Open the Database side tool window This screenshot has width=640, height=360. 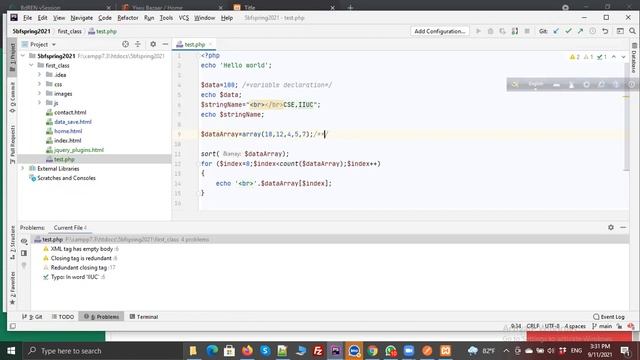point(634,58)
